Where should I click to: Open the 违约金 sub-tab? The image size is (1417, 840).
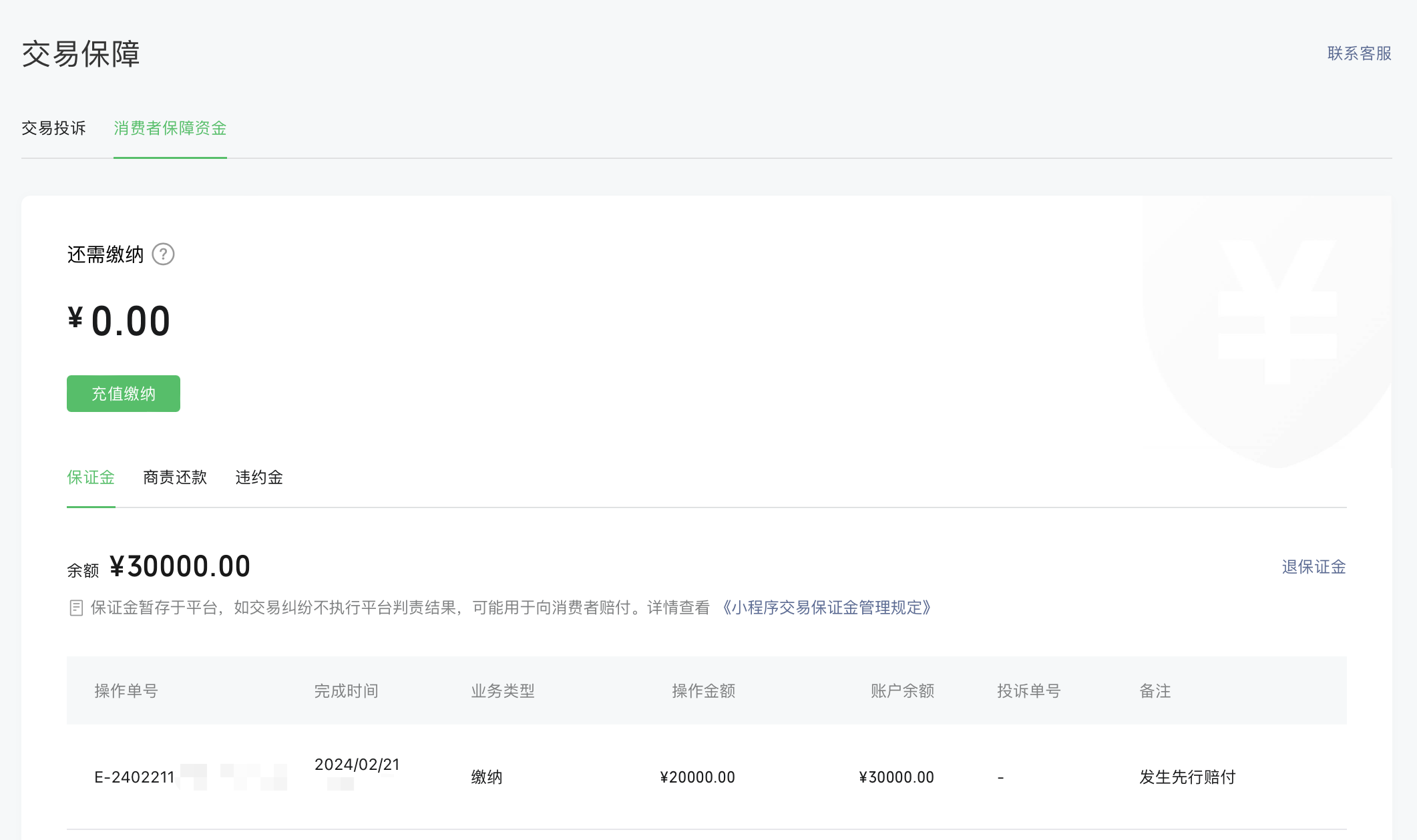(259, 477)
